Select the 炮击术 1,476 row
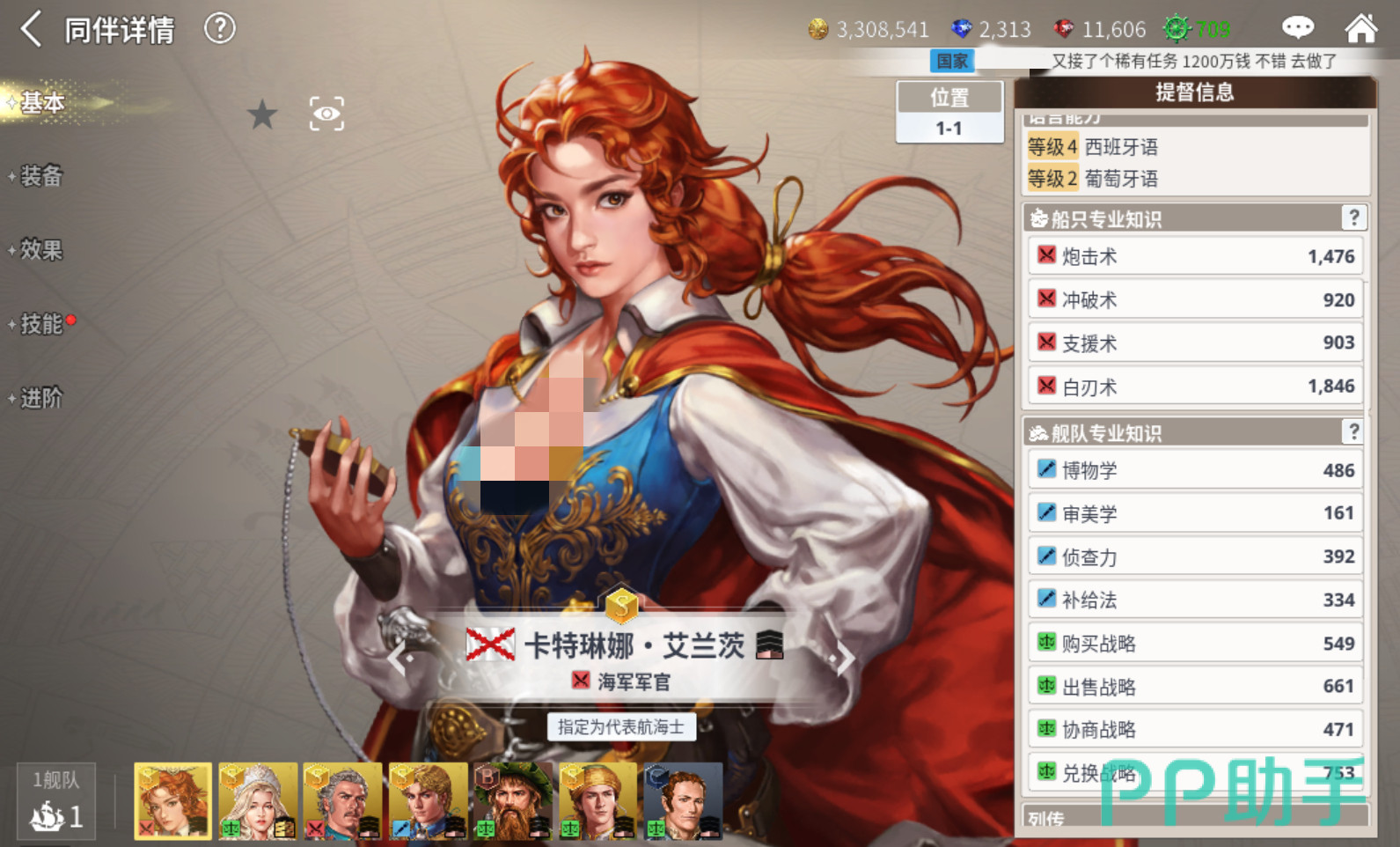This screenshot has height=847, width=1400. point(1195,256)
